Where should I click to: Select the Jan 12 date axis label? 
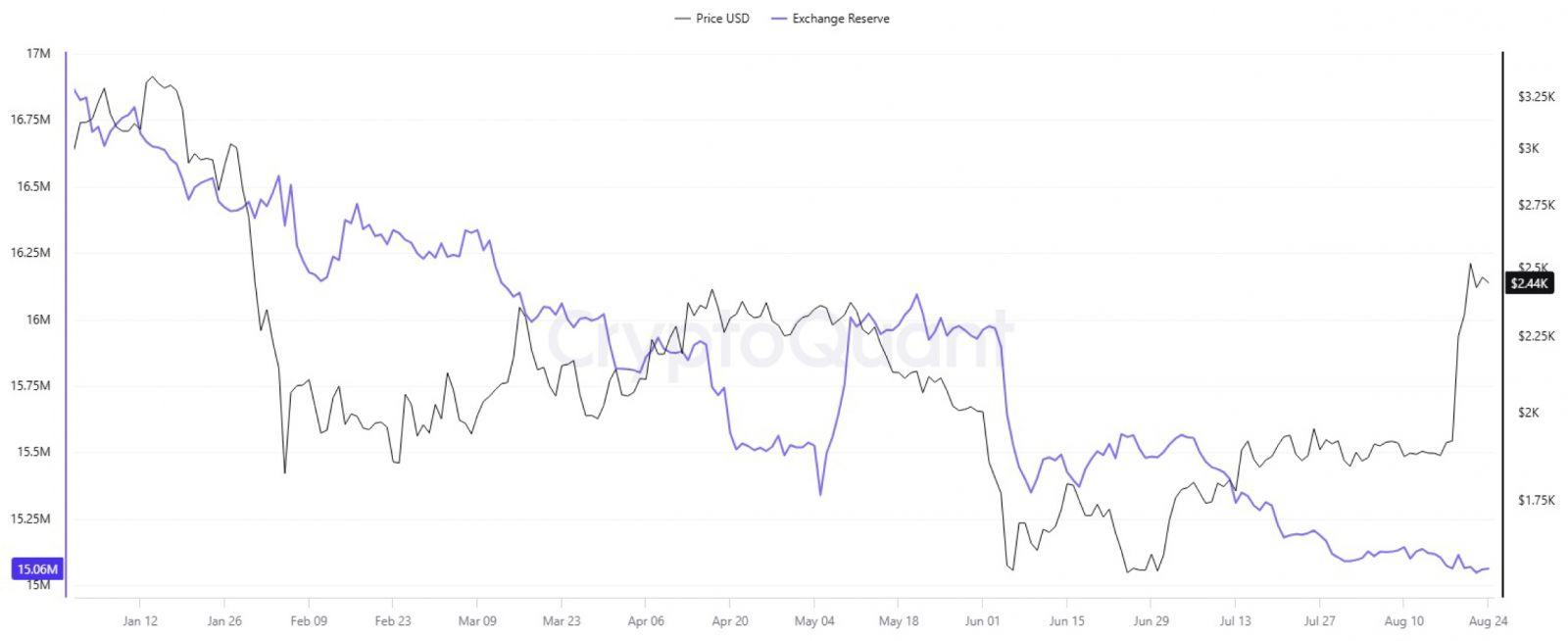(140, 620)
